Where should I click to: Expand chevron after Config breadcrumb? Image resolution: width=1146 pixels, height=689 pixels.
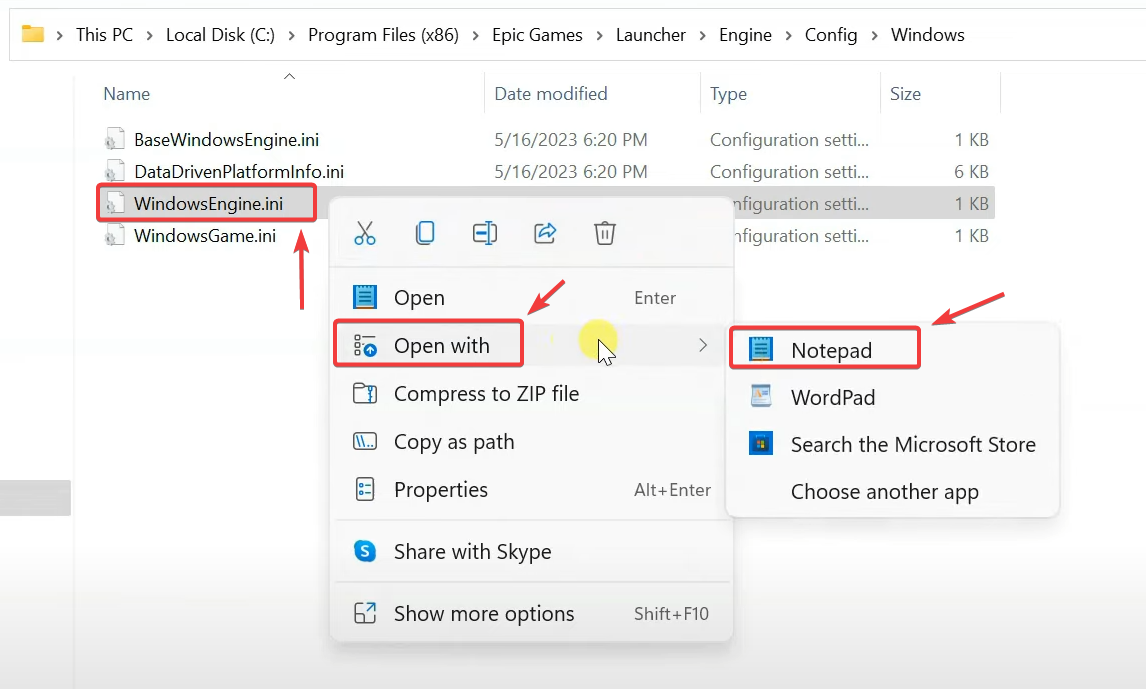[x=874, y=35]
